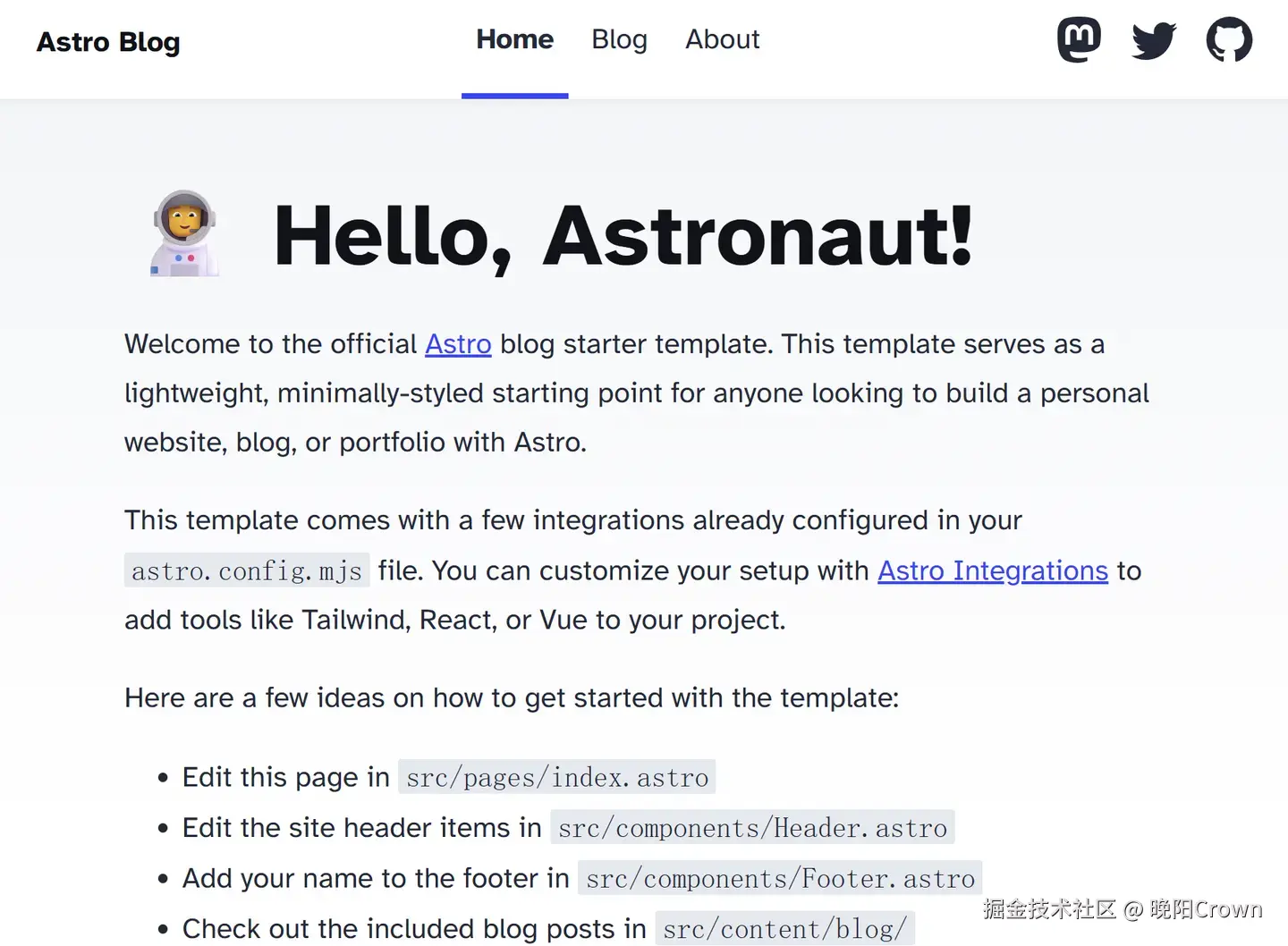Click the src/components/Footer.astro code path

[780, 879]
